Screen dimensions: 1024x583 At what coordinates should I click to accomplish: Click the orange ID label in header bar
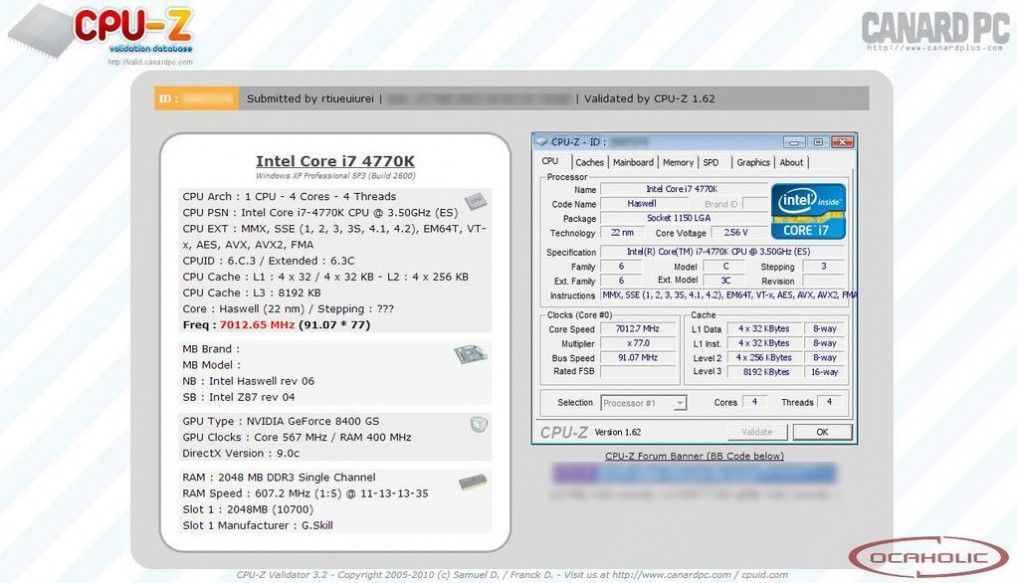pos(197,99)
